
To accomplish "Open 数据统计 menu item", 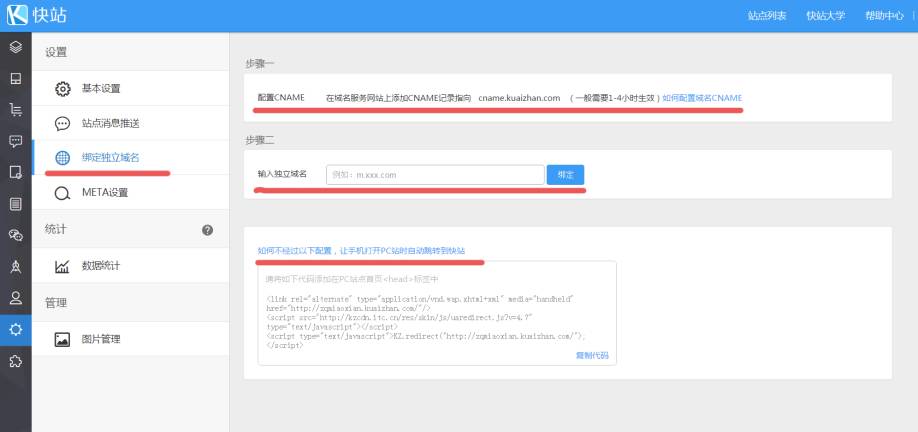I will 131,266.
